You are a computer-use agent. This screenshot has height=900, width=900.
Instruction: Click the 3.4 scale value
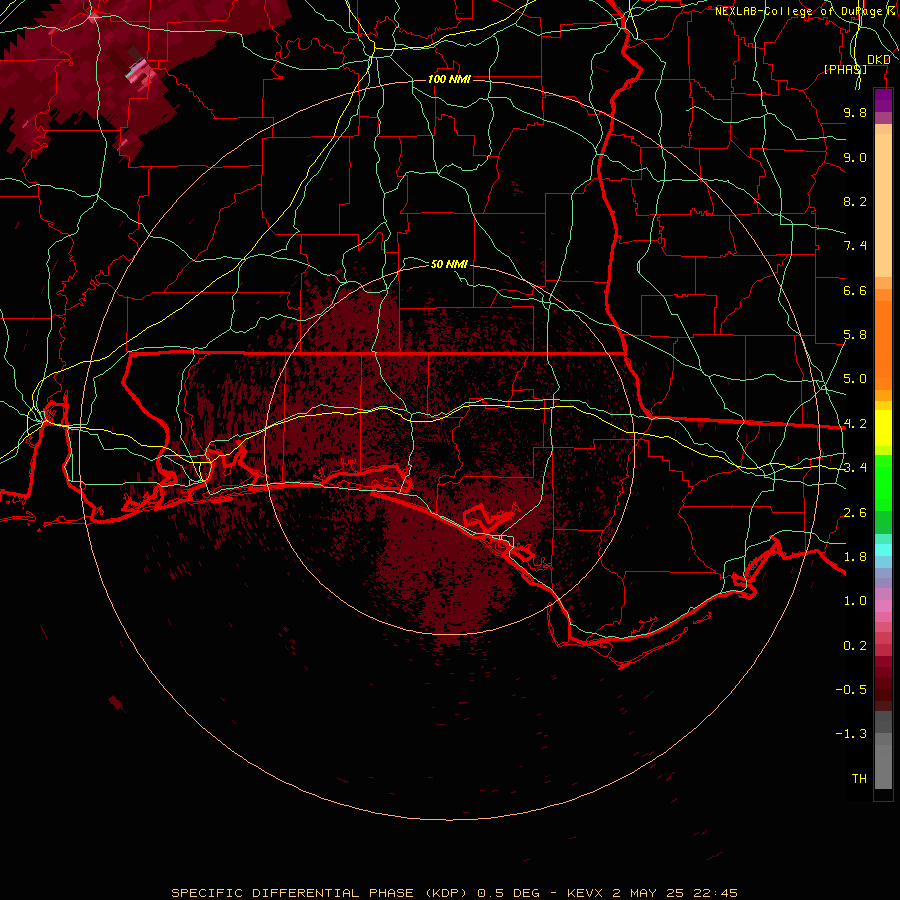tap(855, 468)
